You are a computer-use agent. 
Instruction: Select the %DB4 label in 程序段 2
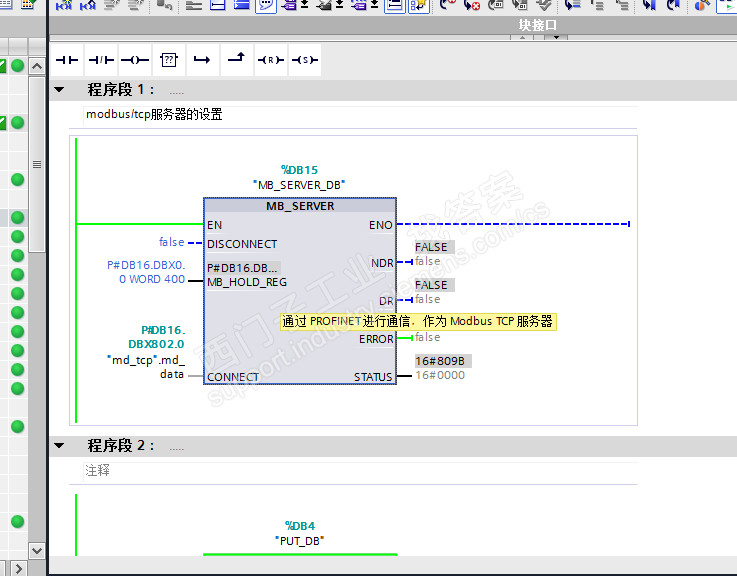300,526
